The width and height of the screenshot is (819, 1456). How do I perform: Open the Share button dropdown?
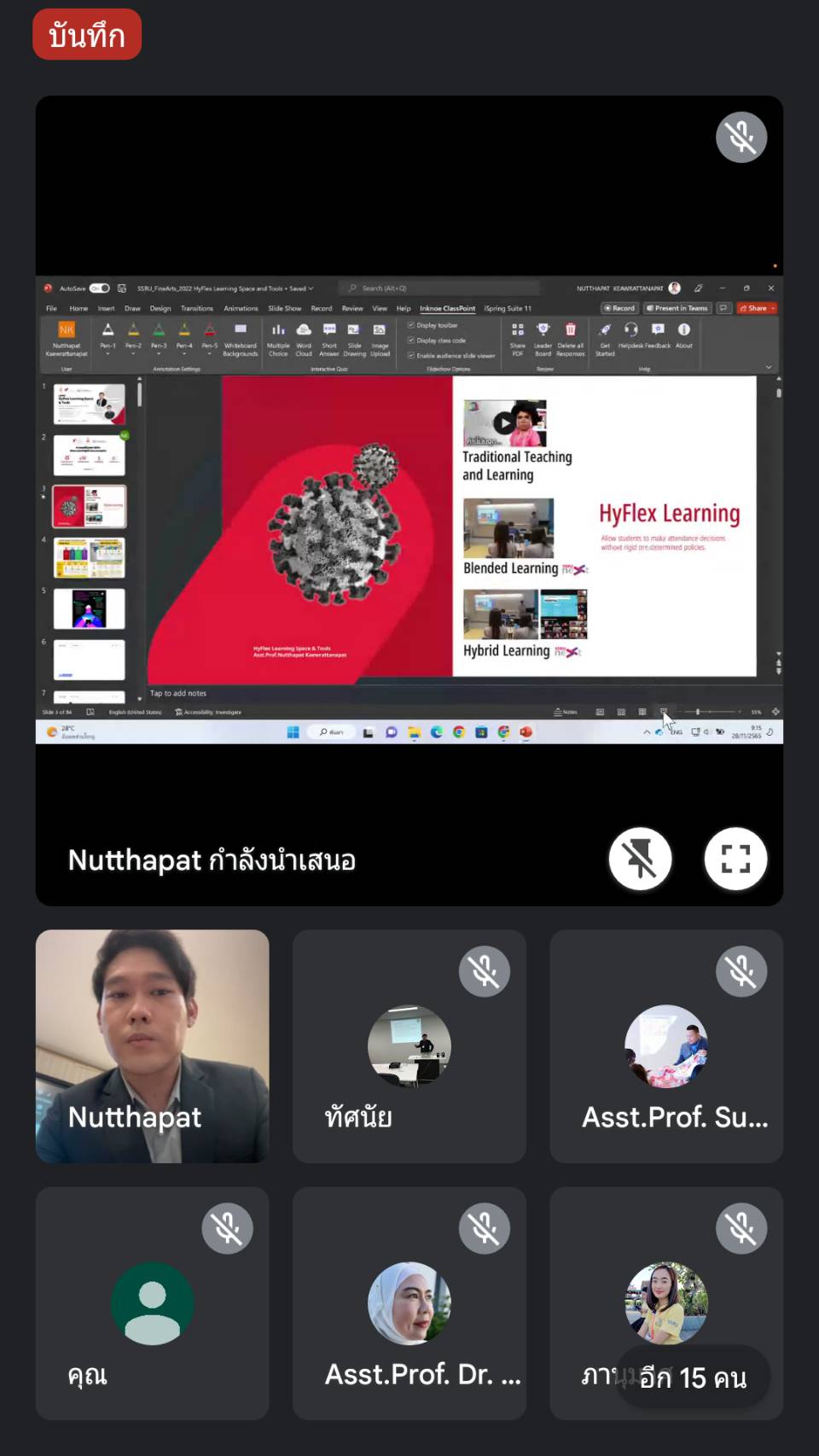[773, 308]
